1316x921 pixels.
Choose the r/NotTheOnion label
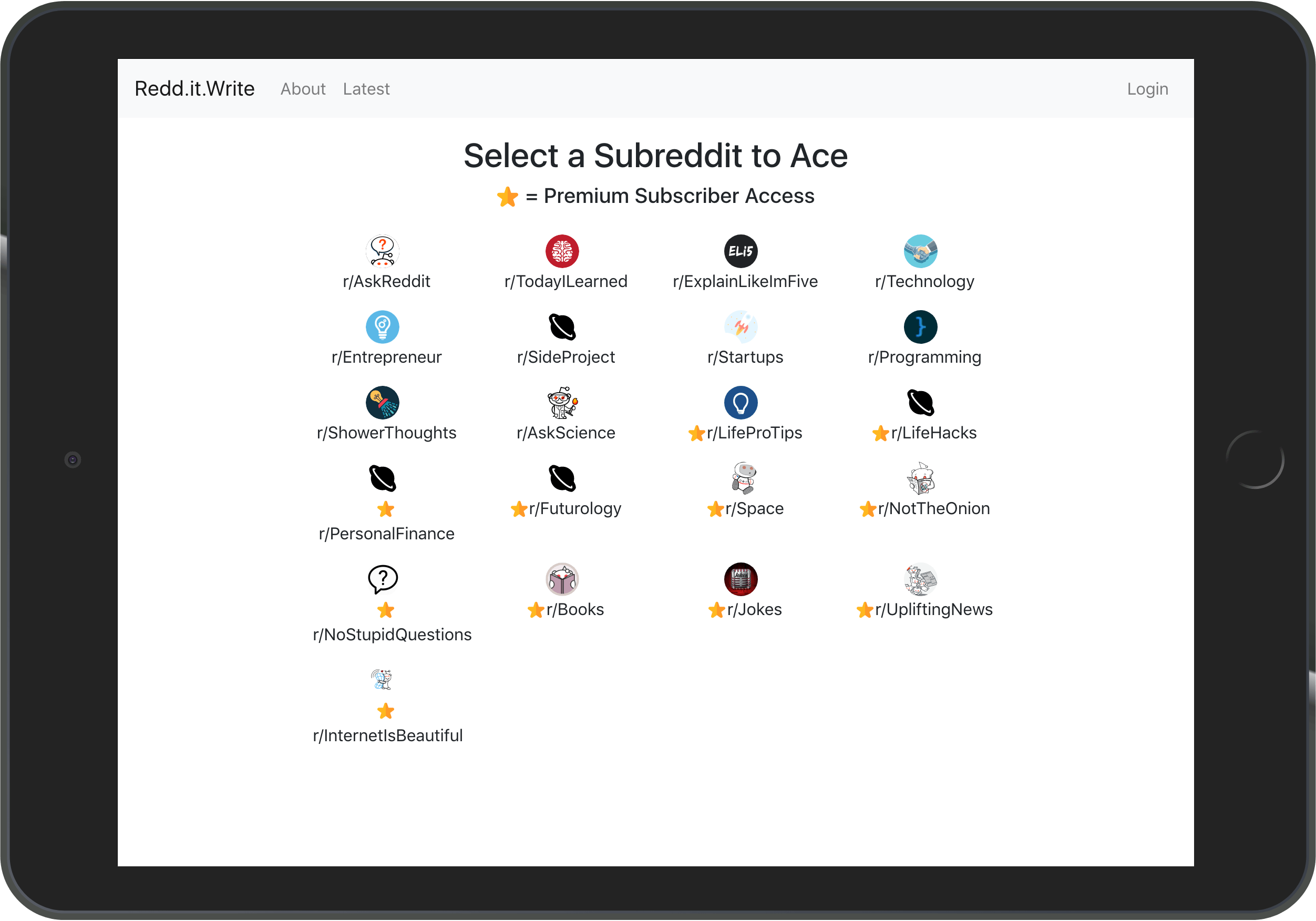934,509
